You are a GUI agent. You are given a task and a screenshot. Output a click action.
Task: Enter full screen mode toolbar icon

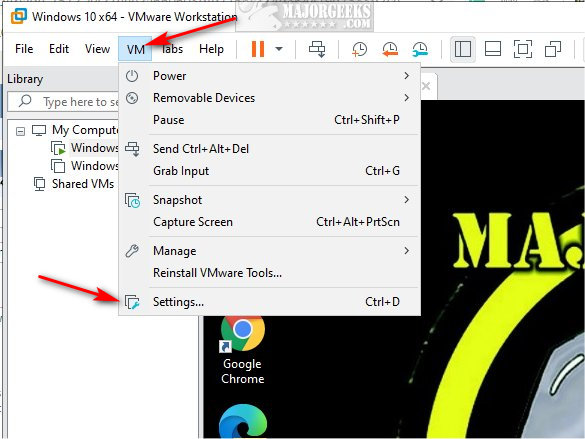click(523, 49)
